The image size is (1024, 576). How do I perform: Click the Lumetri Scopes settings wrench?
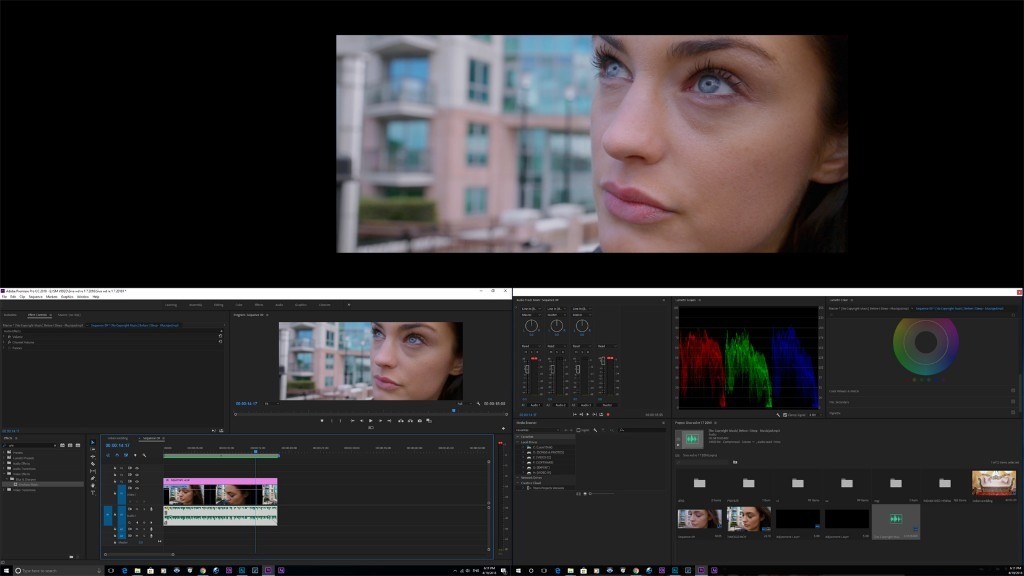coord(779,414)
